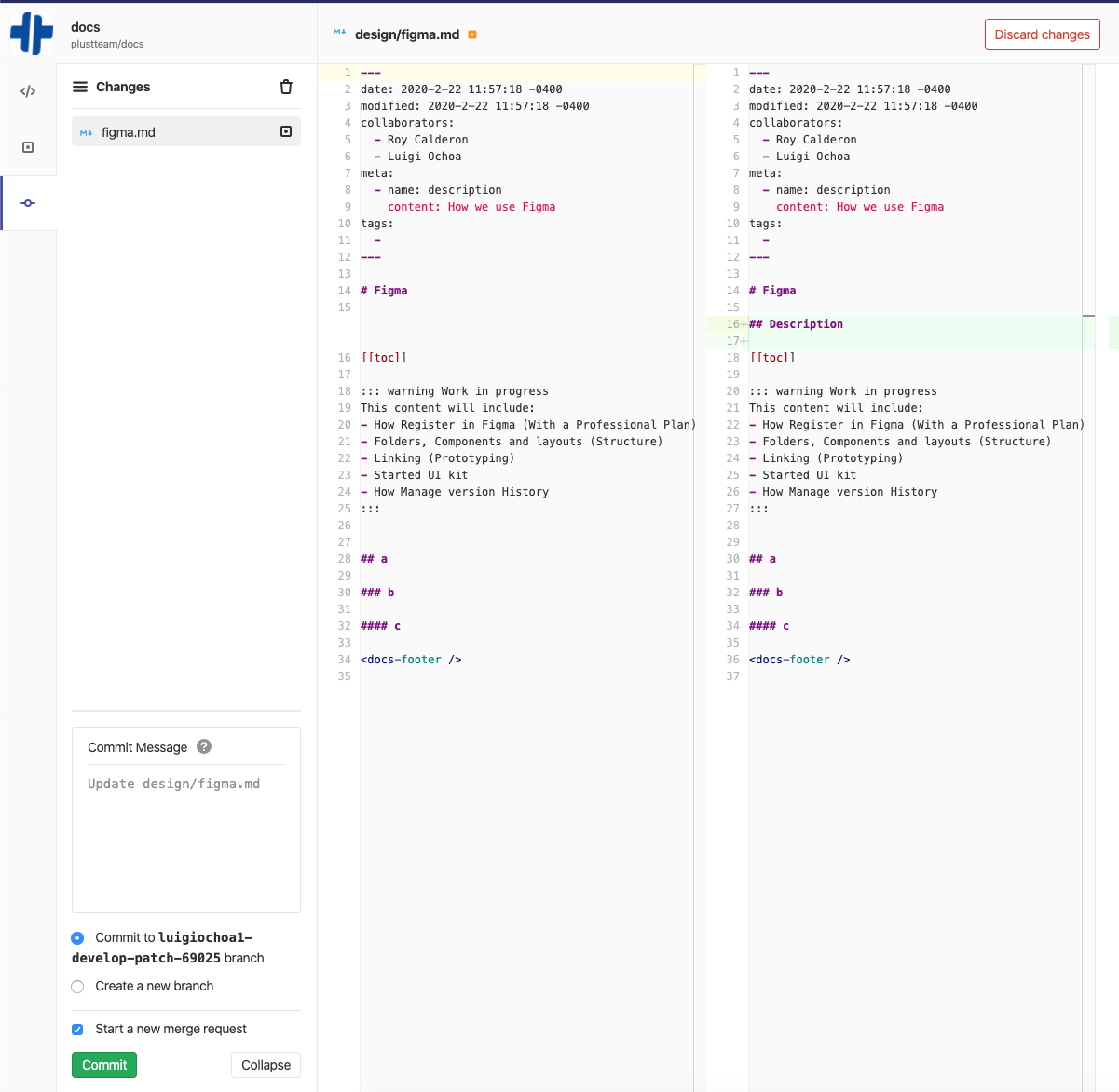Click the modified status icon on figma.md row

coord(286,132)
